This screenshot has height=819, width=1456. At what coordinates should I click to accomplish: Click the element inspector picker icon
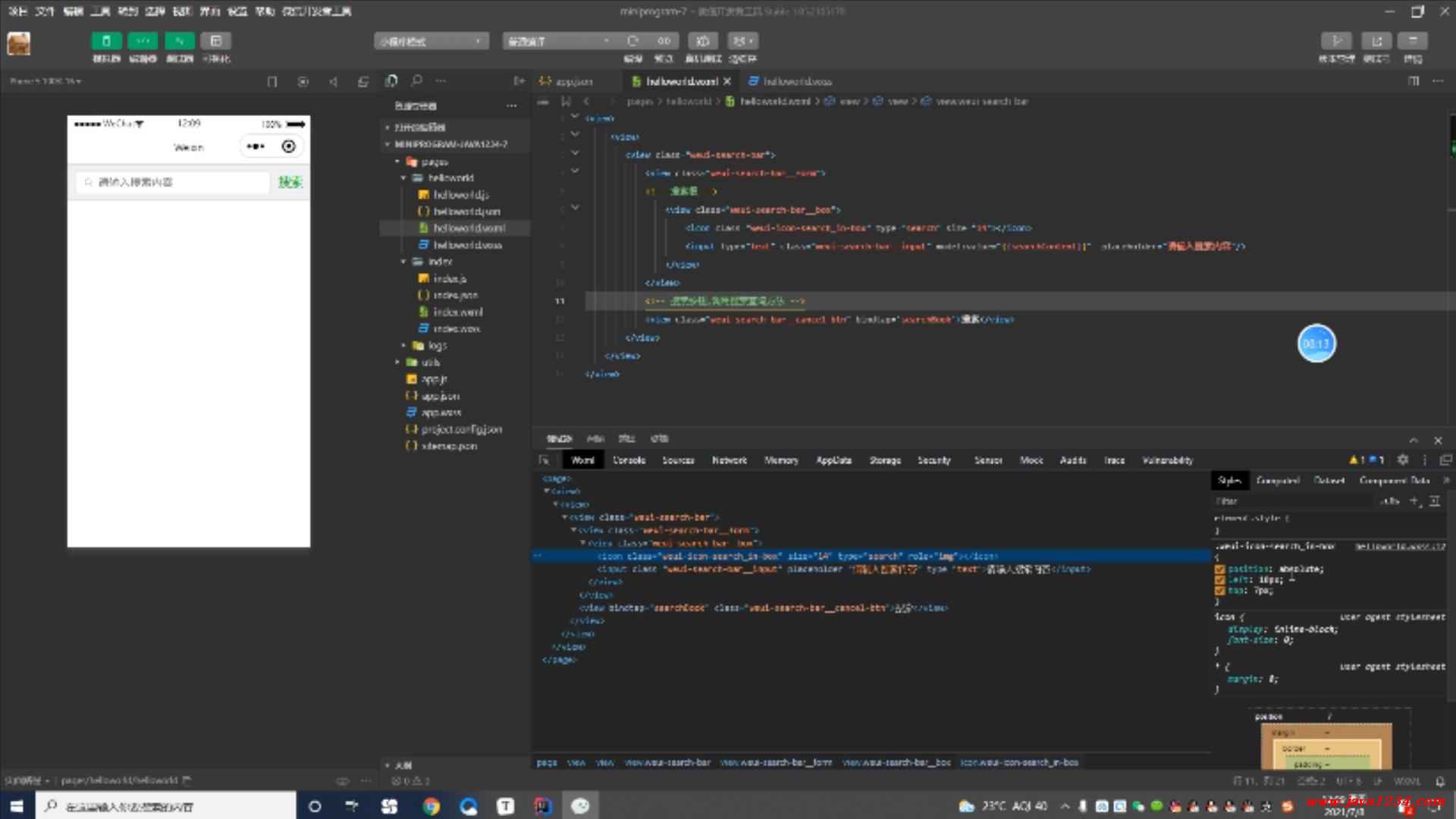click(544, 460)
